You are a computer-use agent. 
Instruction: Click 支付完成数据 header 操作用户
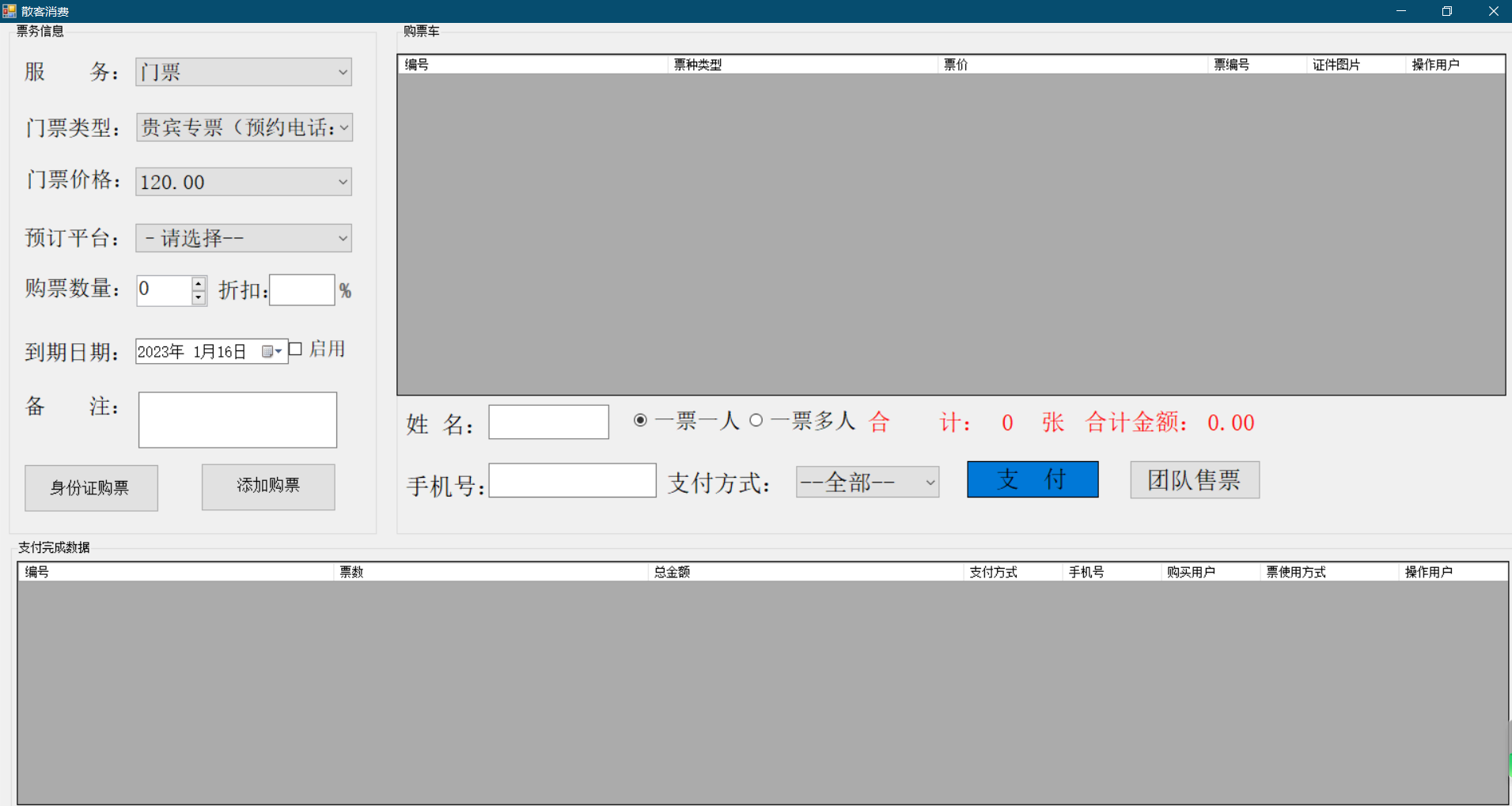pyautogui.click(x=1453, y=572)
